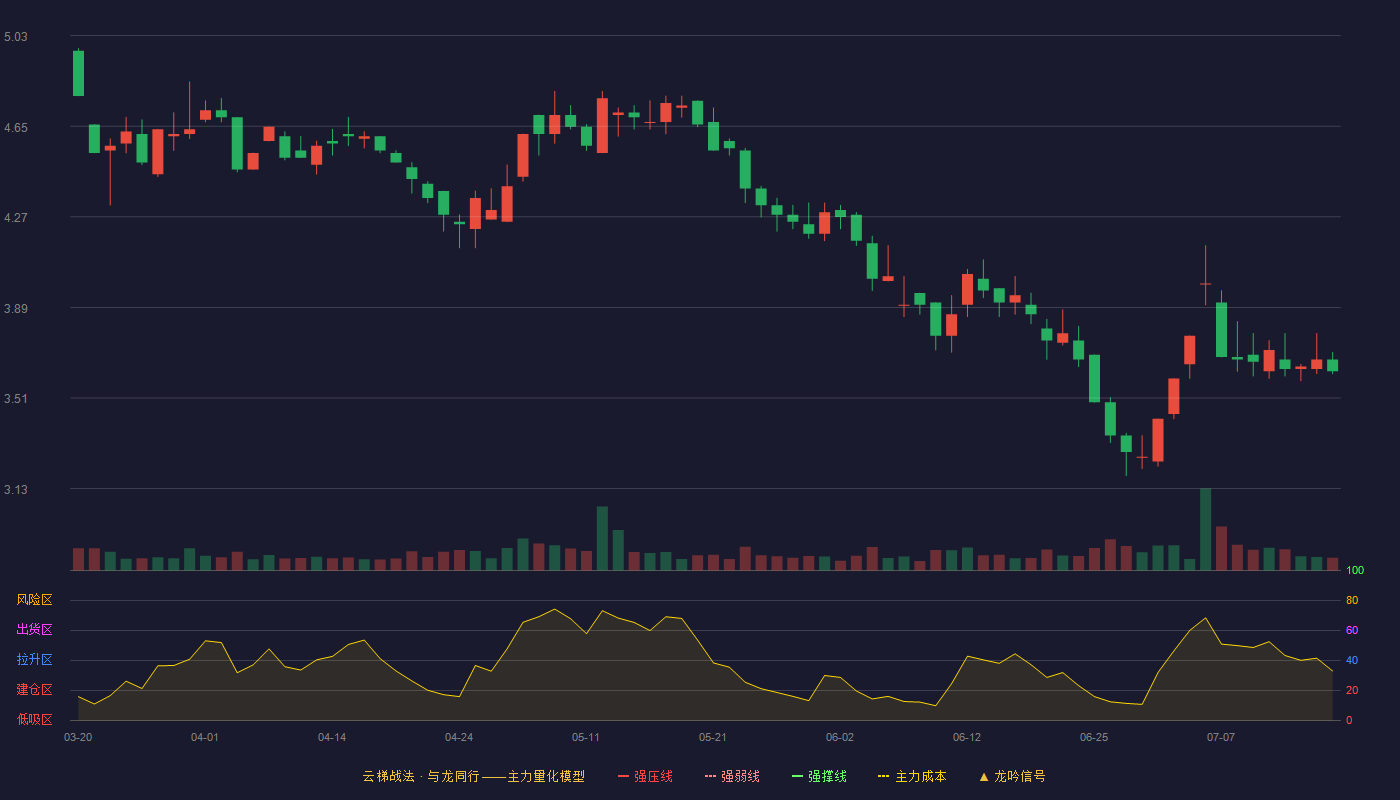
Task: Click the 03-20 date label
Action: (78, 737)
